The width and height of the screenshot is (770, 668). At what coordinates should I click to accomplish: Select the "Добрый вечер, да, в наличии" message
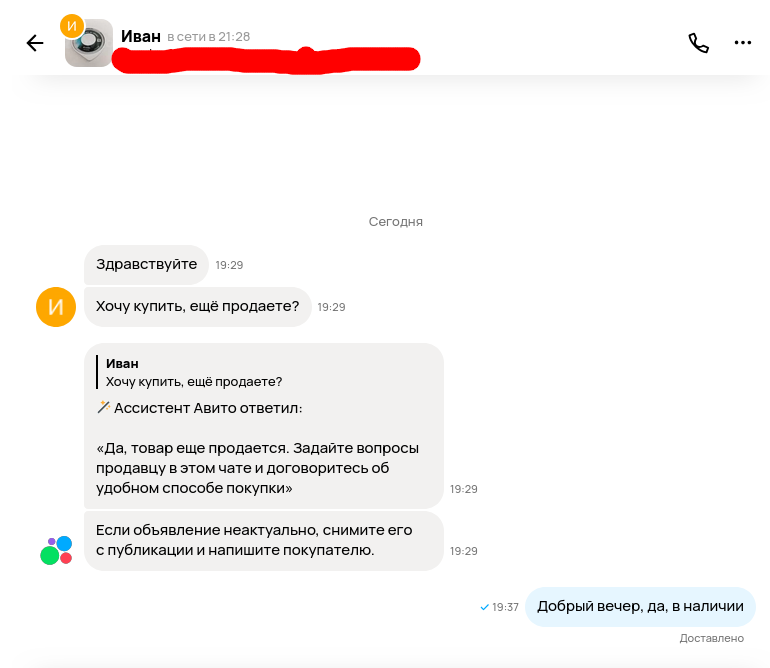(640, 607)
